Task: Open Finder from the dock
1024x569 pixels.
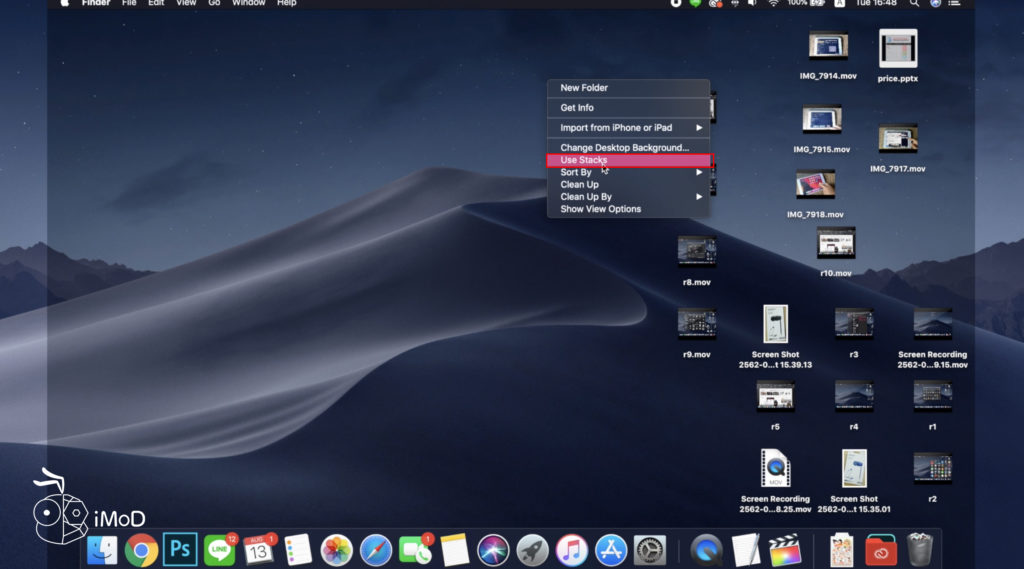Action: [103, 551]
